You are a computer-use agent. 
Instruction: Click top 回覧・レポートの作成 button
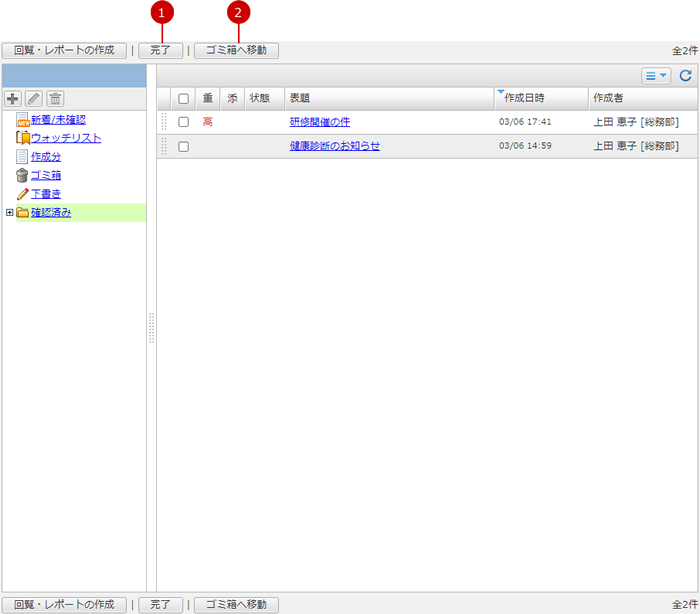(x=64, y=50)
